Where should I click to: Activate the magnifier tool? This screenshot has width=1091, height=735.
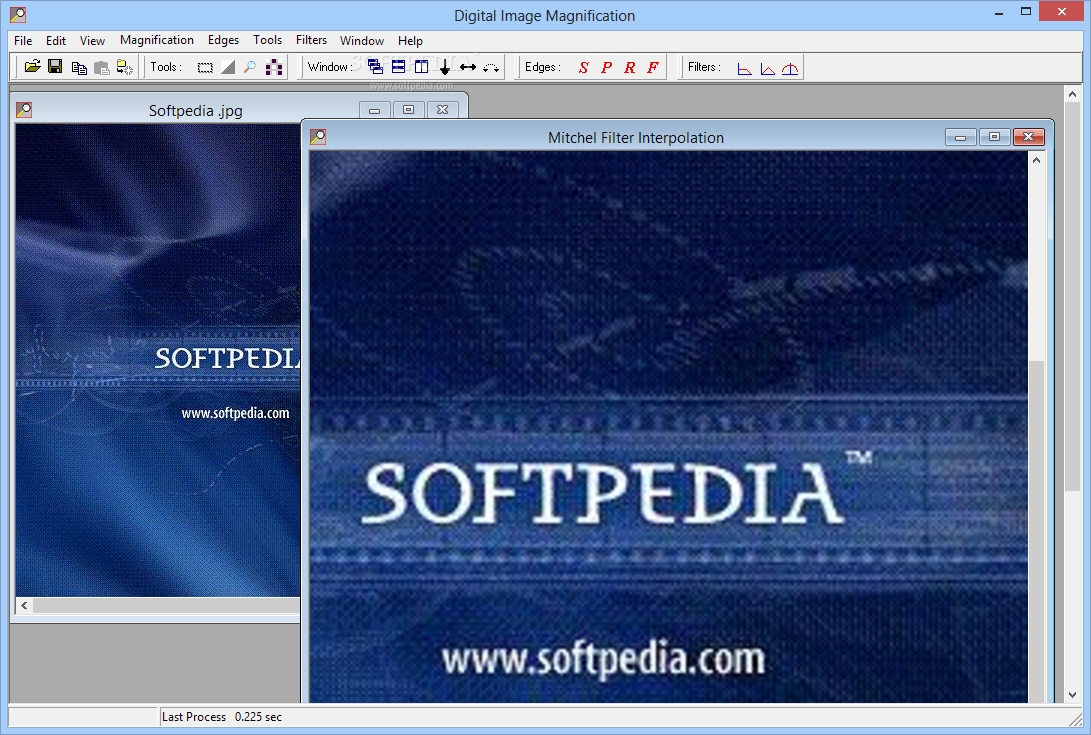pyautogui.click(x=250, y=66)
